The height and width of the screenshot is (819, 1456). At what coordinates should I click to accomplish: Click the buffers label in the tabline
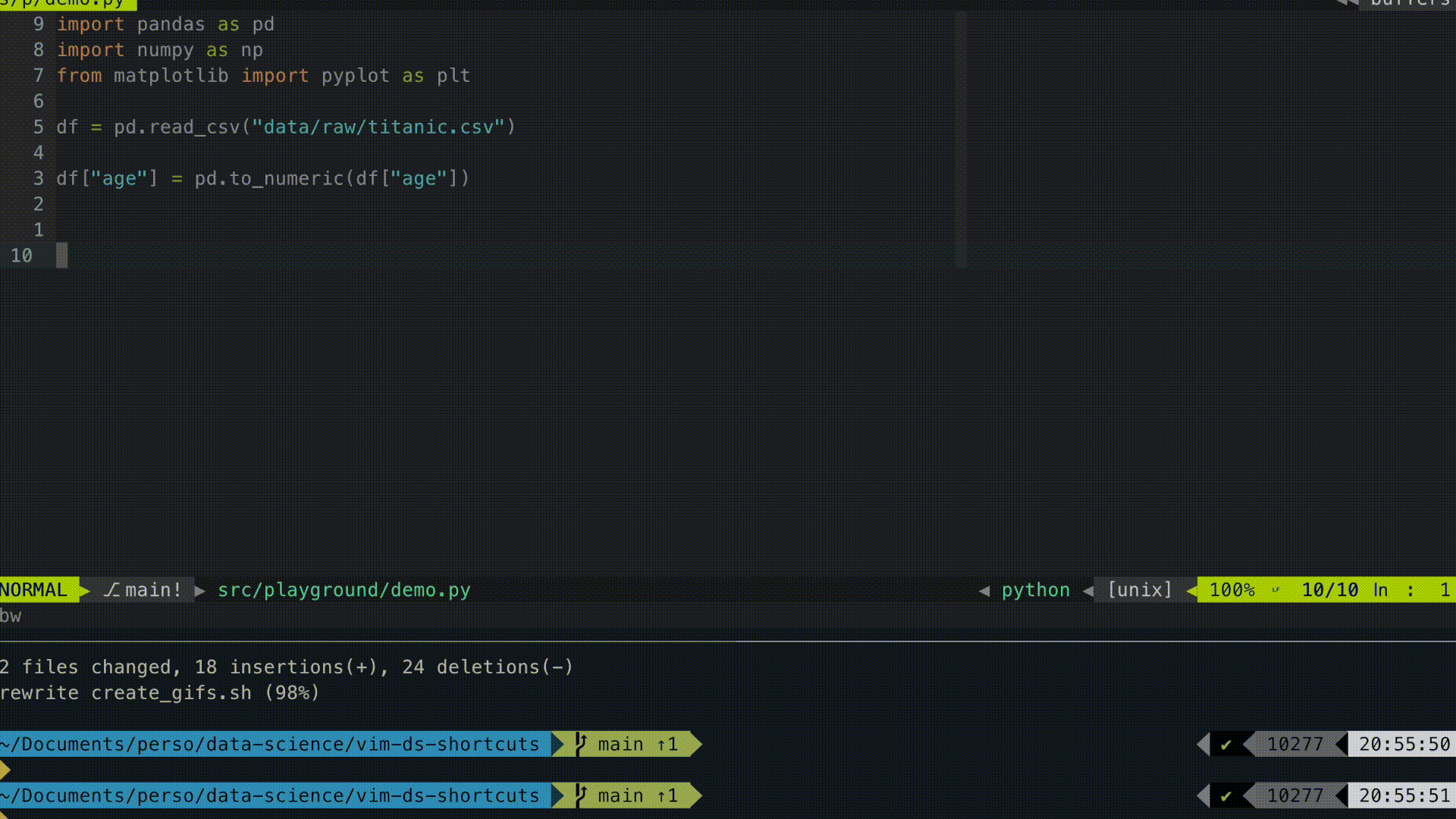coord(1409,3)
